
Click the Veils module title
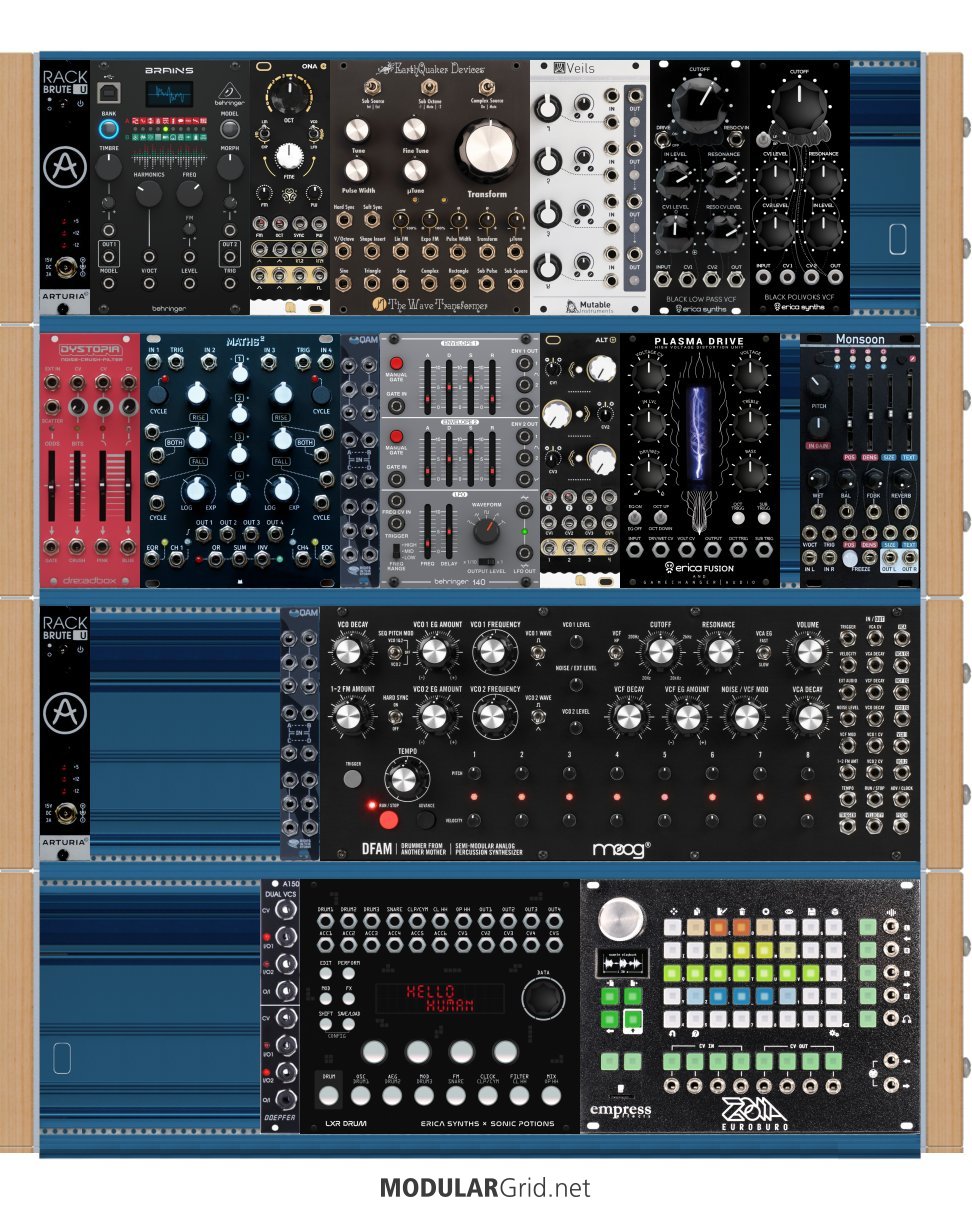point(581,69)
